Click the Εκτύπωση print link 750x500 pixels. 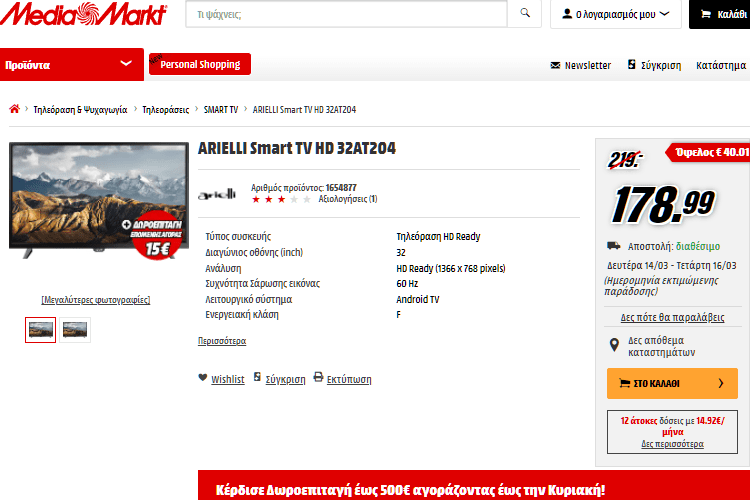pos(349,379)
